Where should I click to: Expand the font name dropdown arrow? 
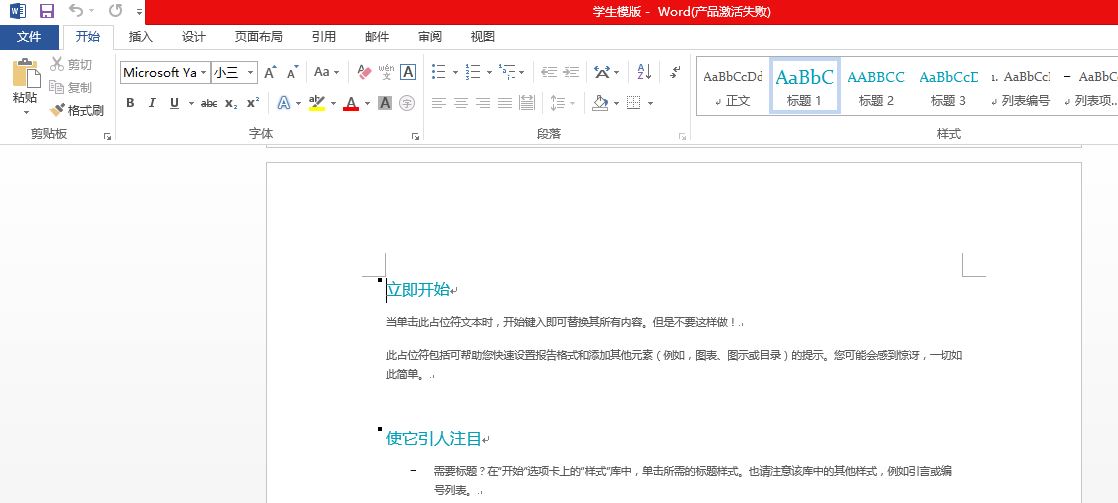pos(204,72)
